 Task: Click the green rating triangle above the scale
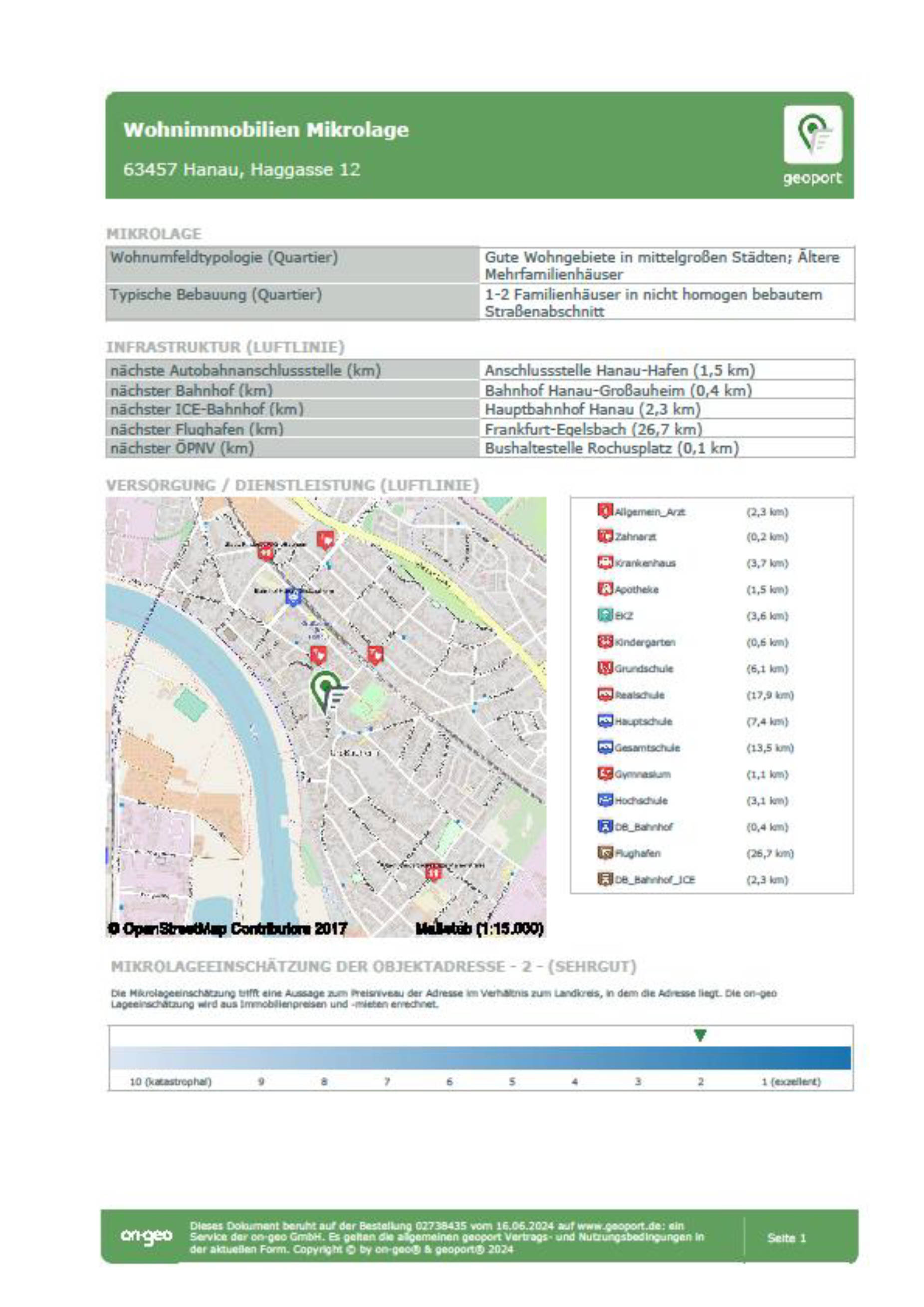point(700,1036)
